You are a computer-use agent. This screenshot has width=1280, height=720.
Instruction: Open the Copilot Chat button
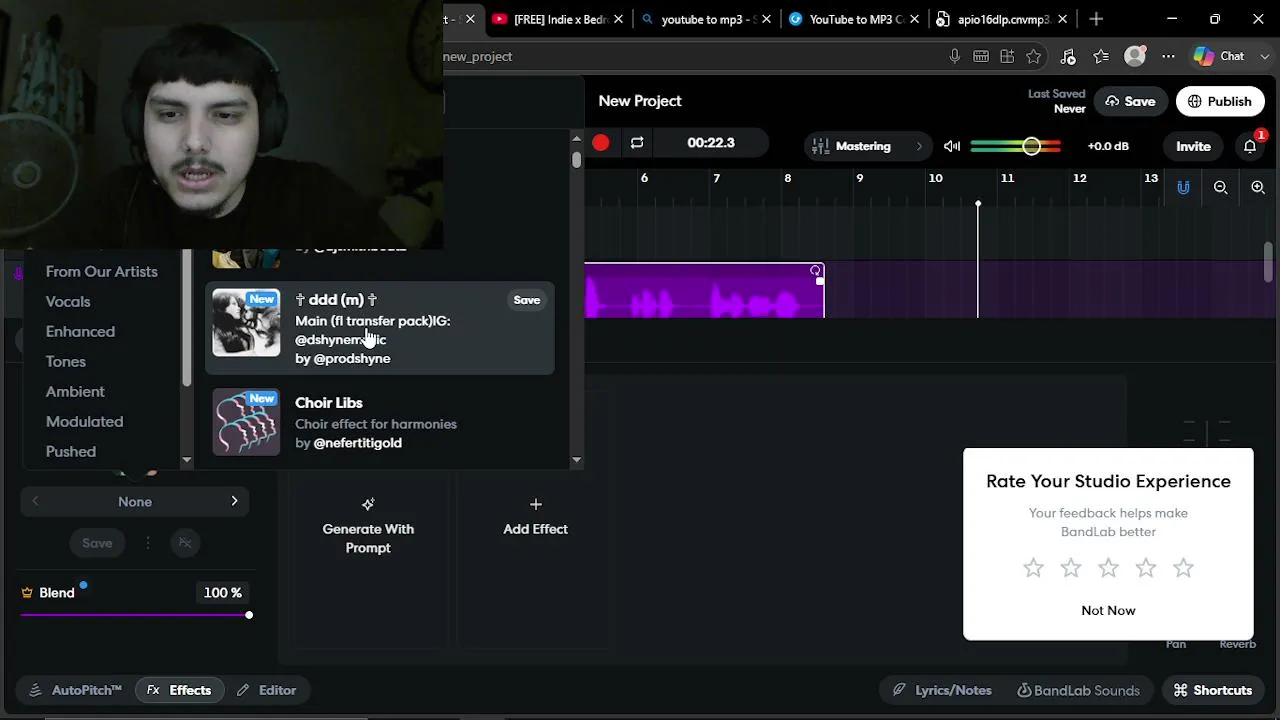pyautogui.click(x=1219, y=56)
